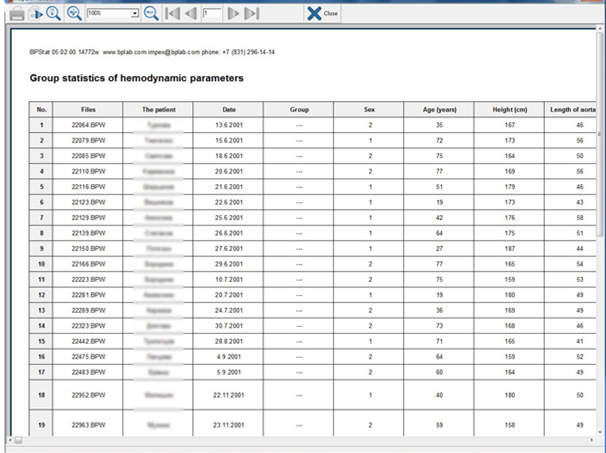The image size is (606, 453).
Task: Click the scroll right arrow
Action: 592,440
